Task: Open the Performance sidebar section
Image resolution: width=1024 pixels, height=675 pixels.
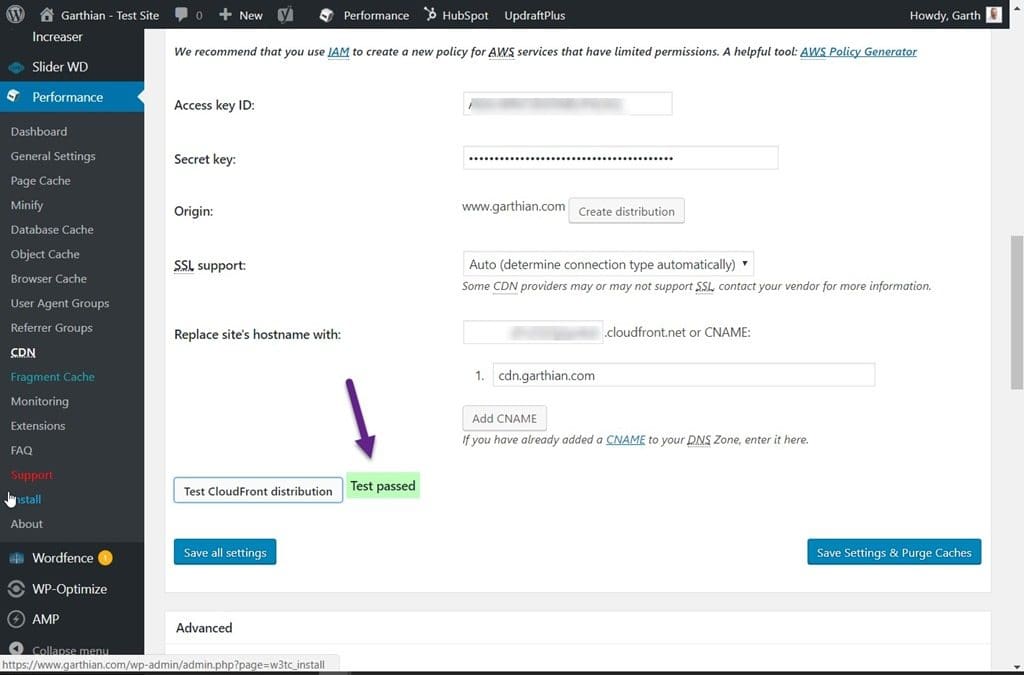Action: tap(72, 97)
